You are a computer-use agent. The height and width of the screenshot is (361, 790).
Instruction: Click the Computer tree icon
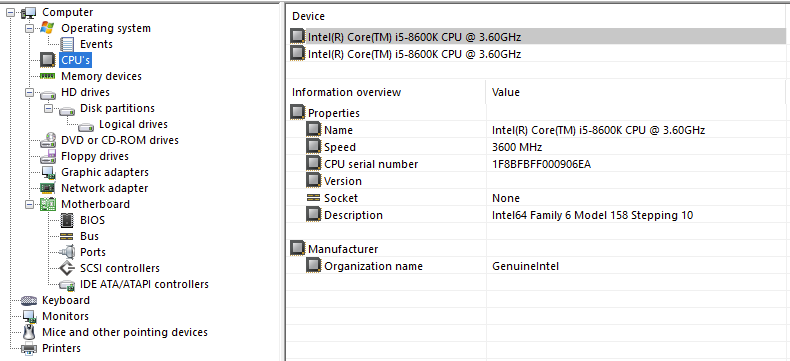click(29, 12)
